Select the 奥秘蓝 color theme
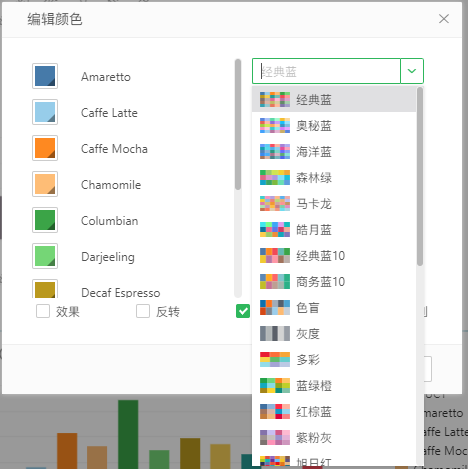Screen dimensions: 468x469 334,126
